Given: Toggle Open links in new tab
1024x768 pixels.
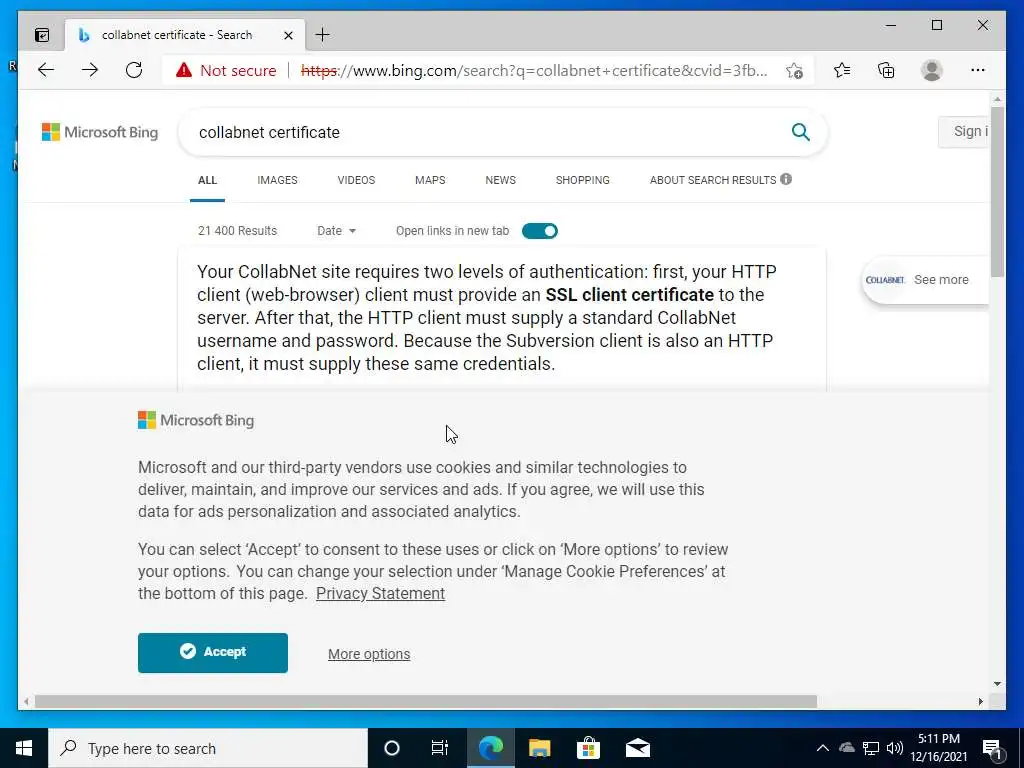Looking at the screenshot, I should coord(540,231).
